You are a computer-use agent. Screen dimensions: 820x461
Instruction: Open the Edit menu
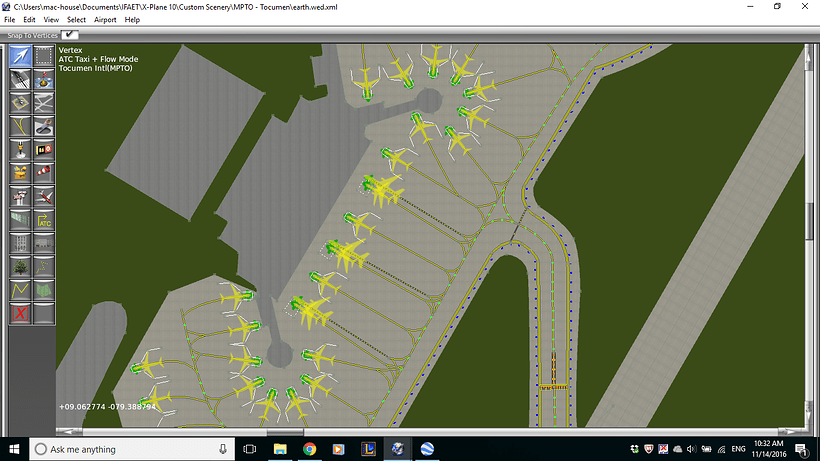[29, 20]
